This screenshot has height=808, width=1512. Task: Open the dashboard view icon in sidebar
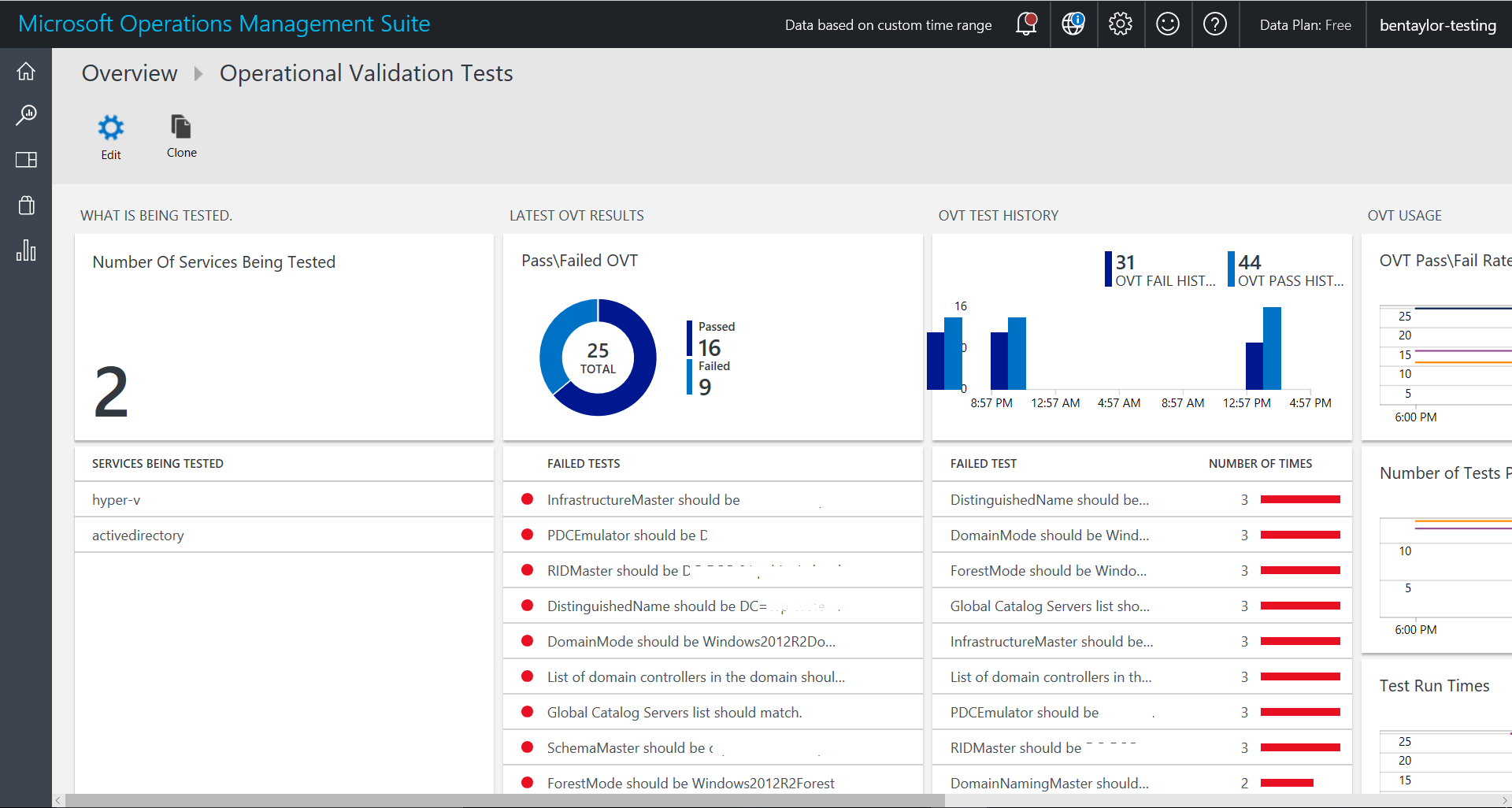click(26, 160)
